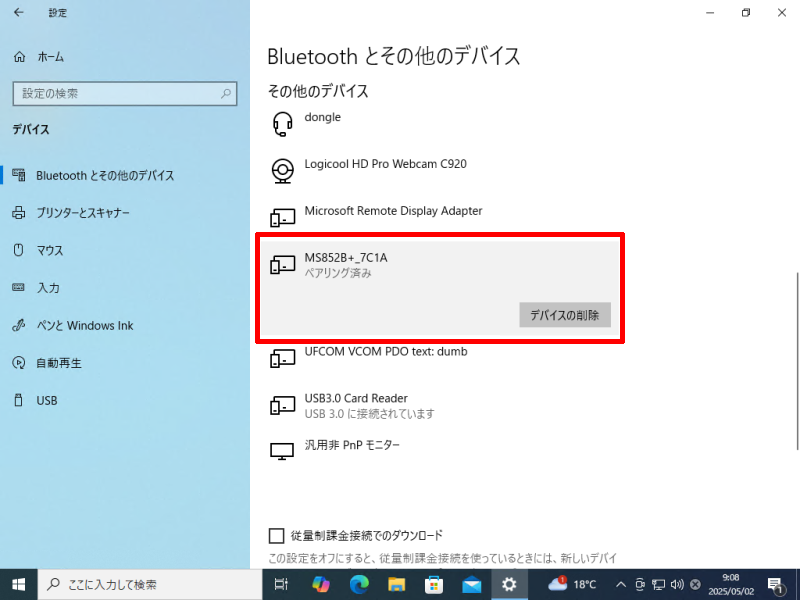Click the autoplay icon next to 自動再生
This screenshot has width=800, height=600.
click(19, 363)
